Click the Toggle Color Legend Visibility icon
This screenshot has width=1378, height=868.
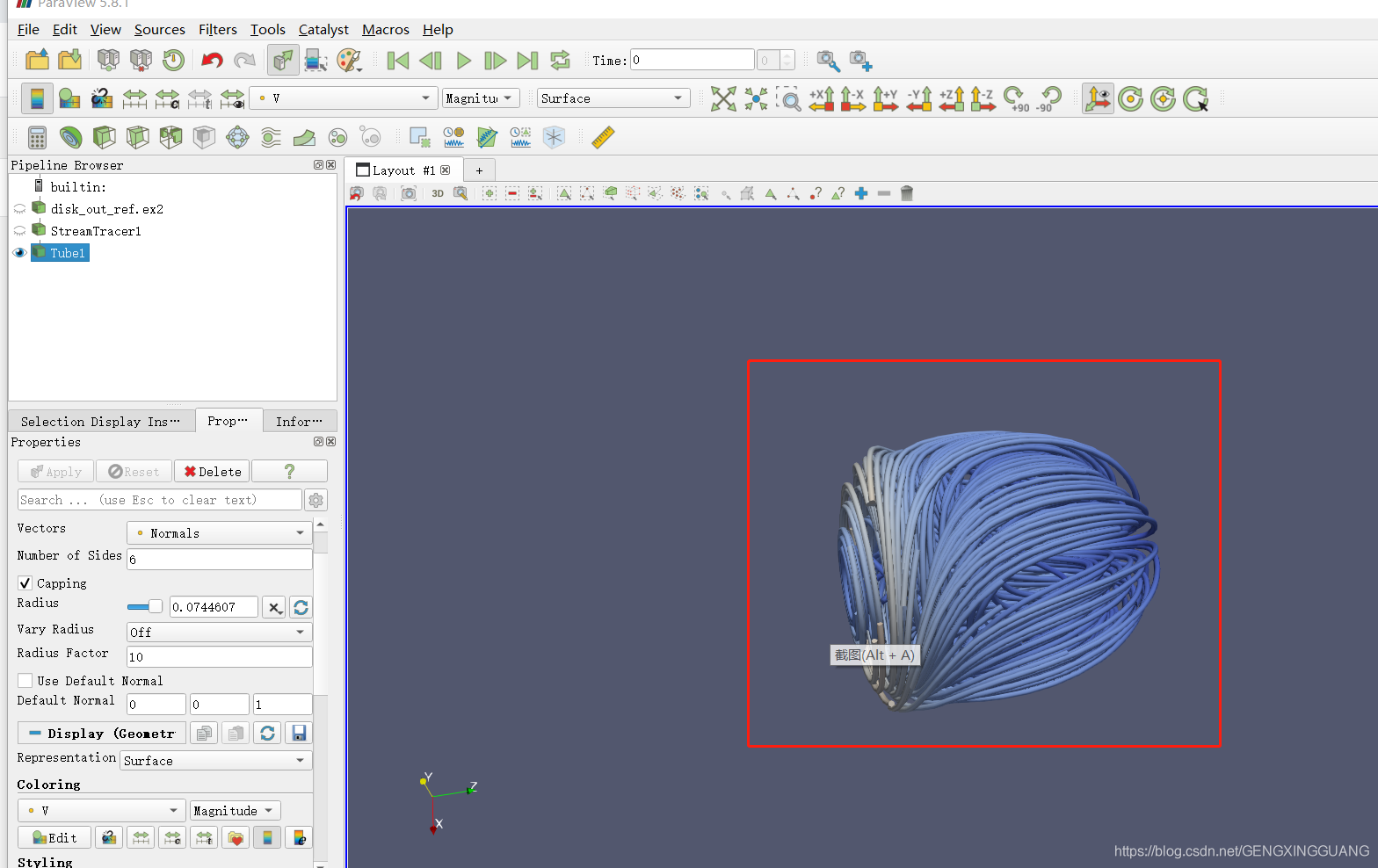point(37,98)
